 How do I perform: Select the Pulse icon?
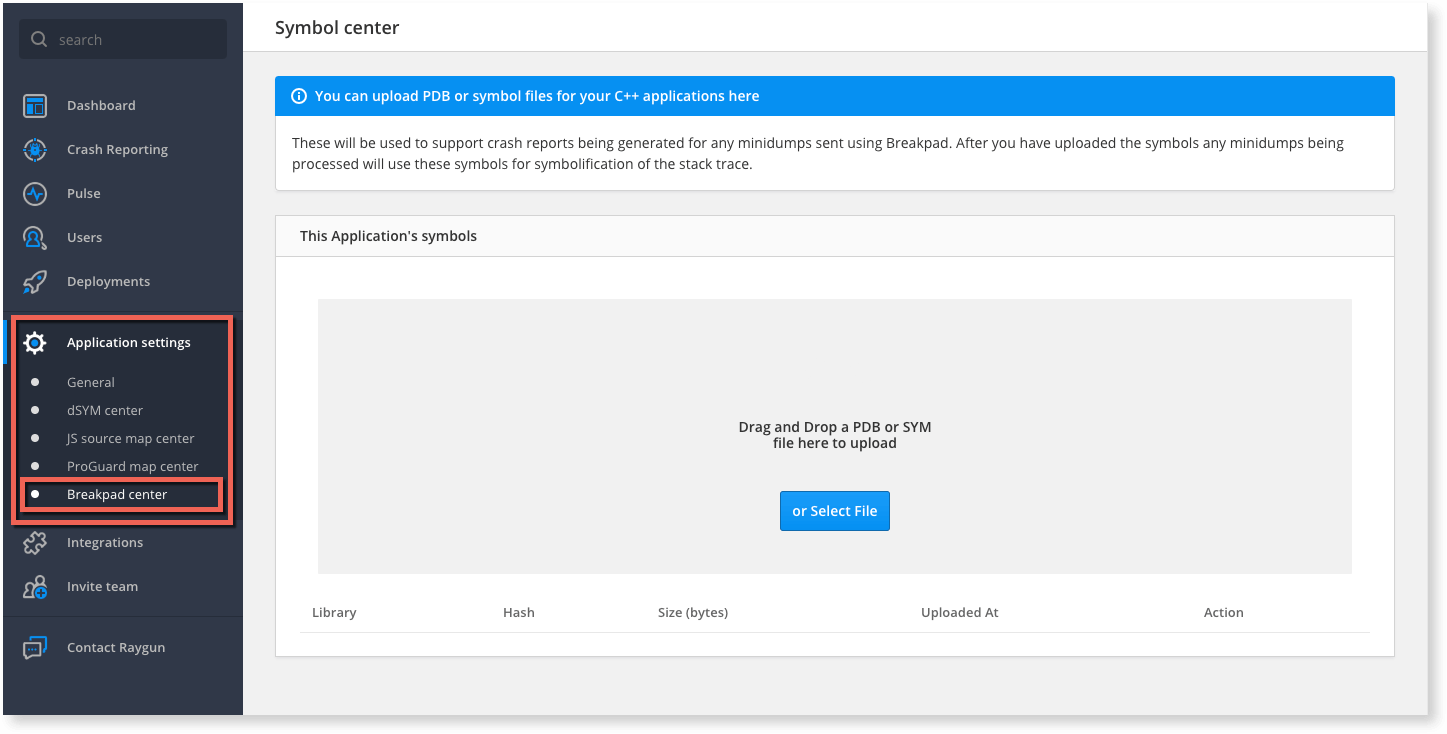35,193
